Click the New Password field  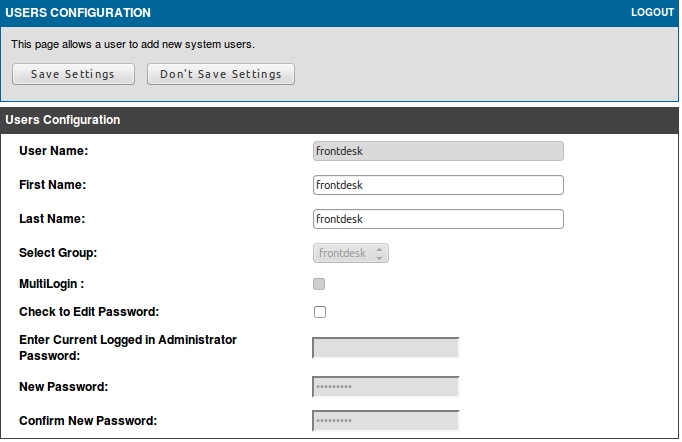[x=386, y=387]
